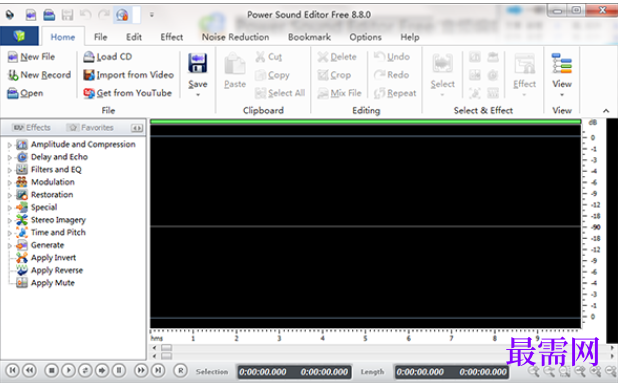Click the Repeat button
This screenshot has width=618, height=383.
coord(395,93)
